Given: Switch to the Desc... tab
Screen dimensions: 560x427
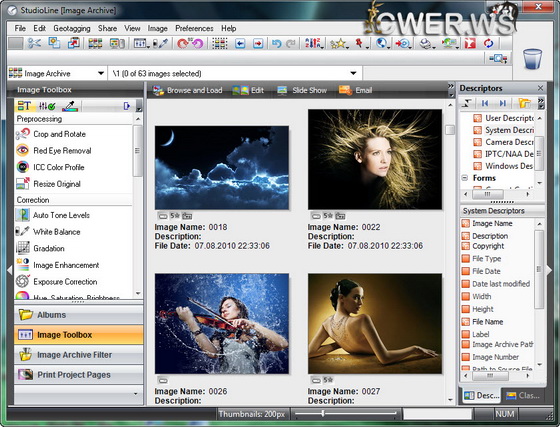Looking at the screenshot, I should (481, 396).
